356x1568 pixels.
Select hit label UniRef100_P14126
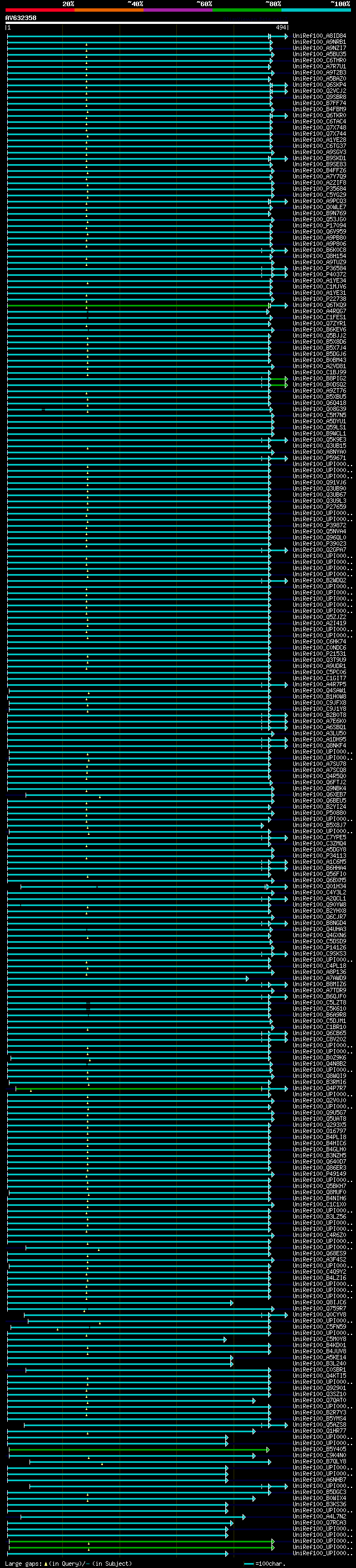click(x=319, y=947)
